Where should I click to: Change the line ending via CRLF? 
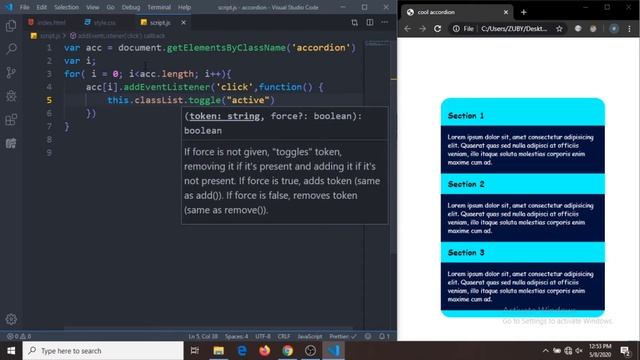(284, 336)
